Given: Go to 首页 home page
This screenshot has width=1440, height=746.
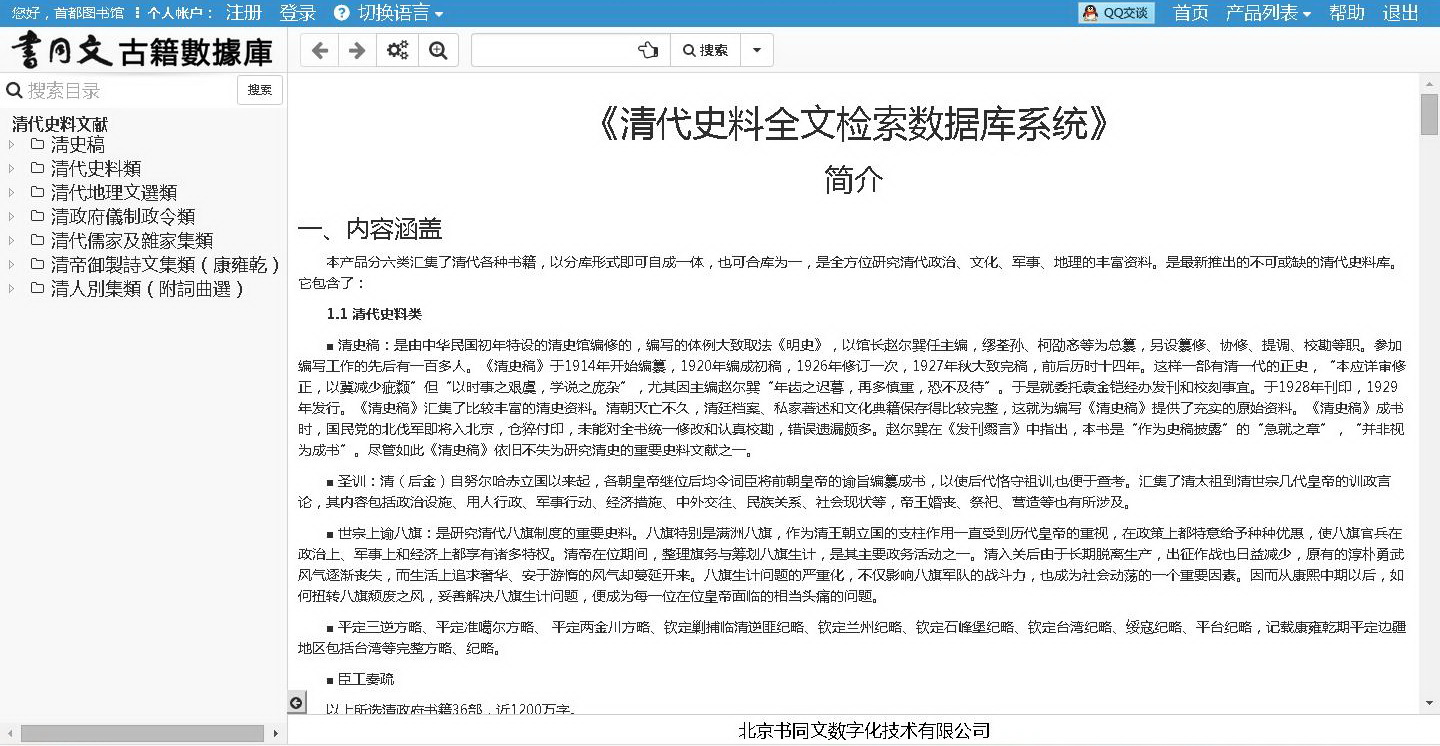Looking at the screenshot, I should 1190,13.
